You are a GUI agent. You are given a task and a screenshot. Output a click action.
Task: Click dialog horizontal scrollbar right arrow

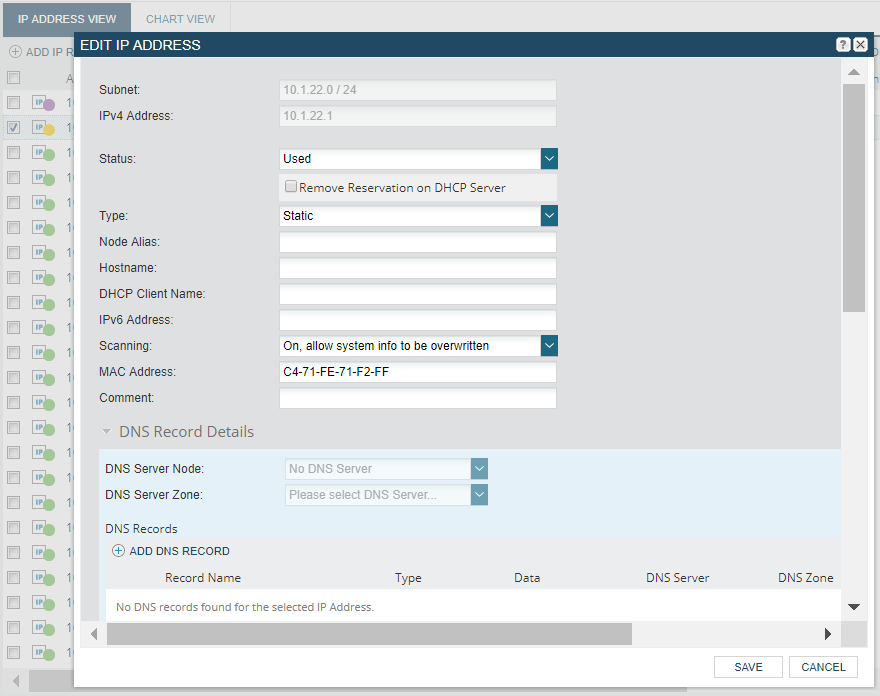coord(828,634)
